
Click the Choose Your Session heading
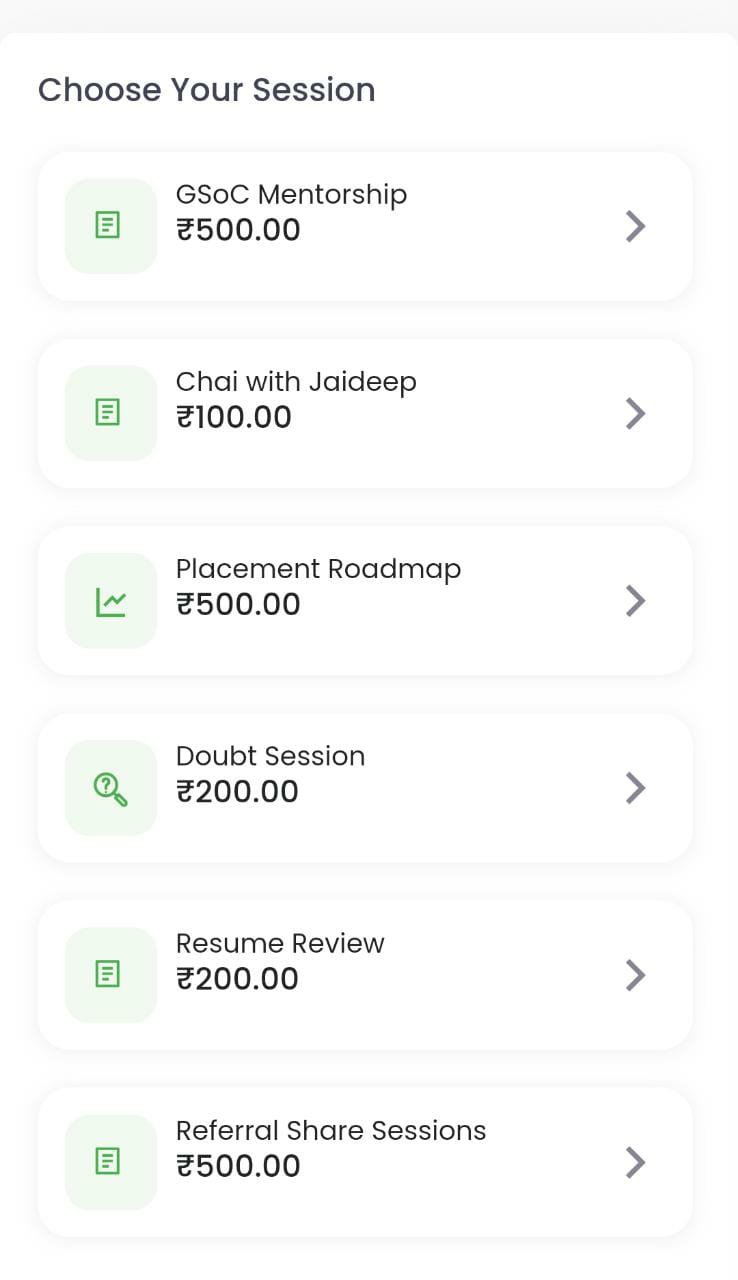click(206, 90)
